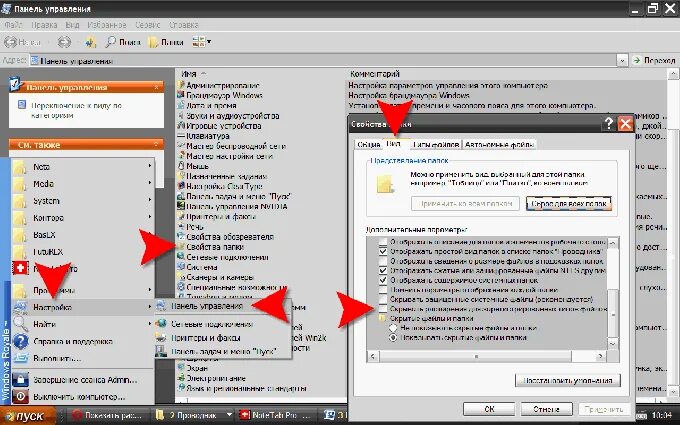Click the Forward arrow in Explorer toolbar
This screenshot has height=425, width=680.
pos(64,42)
